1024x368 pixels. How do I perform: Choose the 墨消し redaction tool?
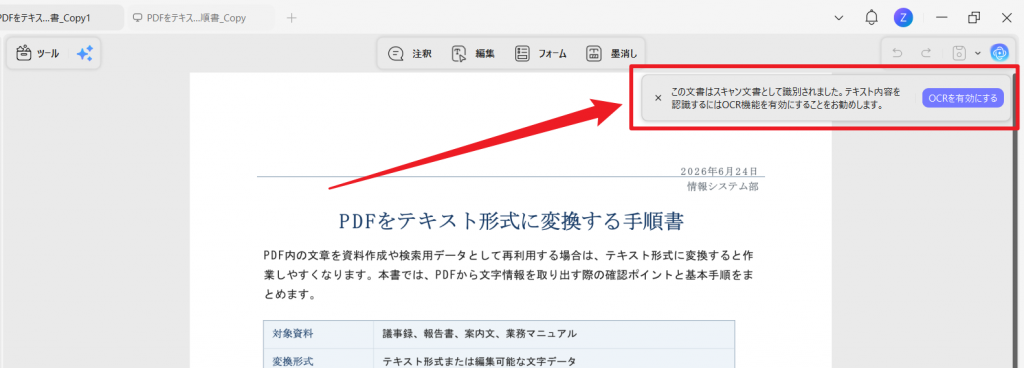tap(611, 54)
